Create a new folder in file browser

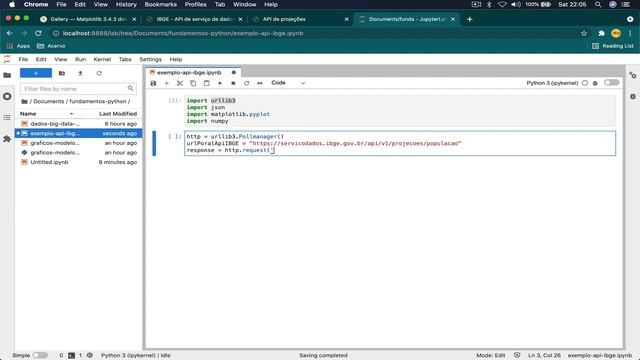62,73
